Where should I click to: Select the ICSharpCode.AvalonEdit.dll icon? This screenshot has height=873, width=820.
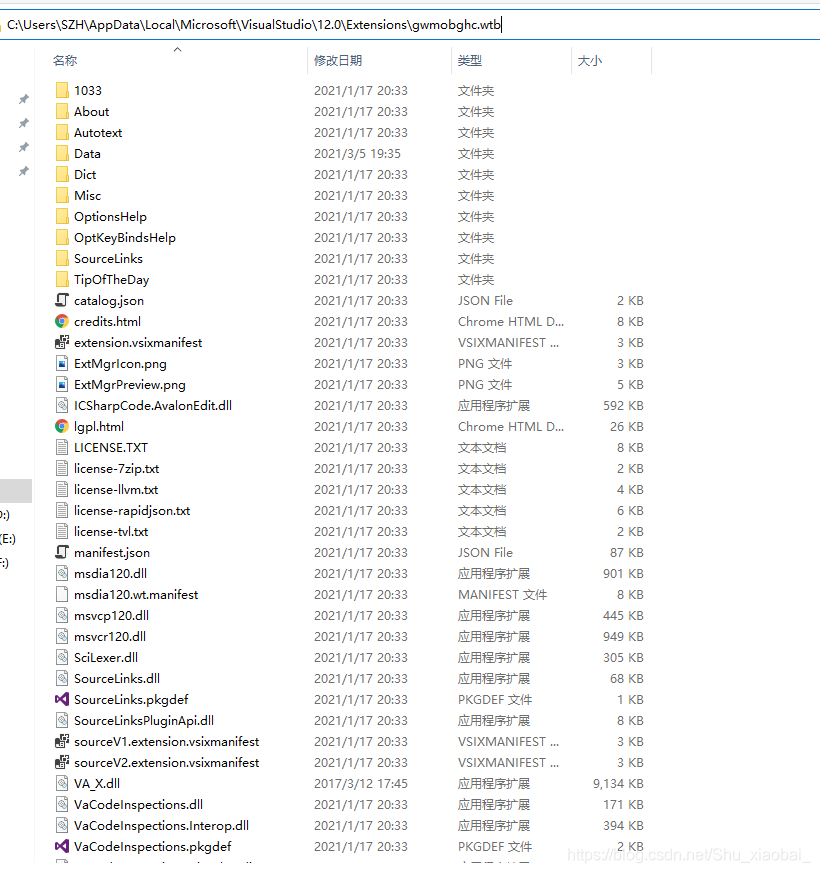pos(62,405)
